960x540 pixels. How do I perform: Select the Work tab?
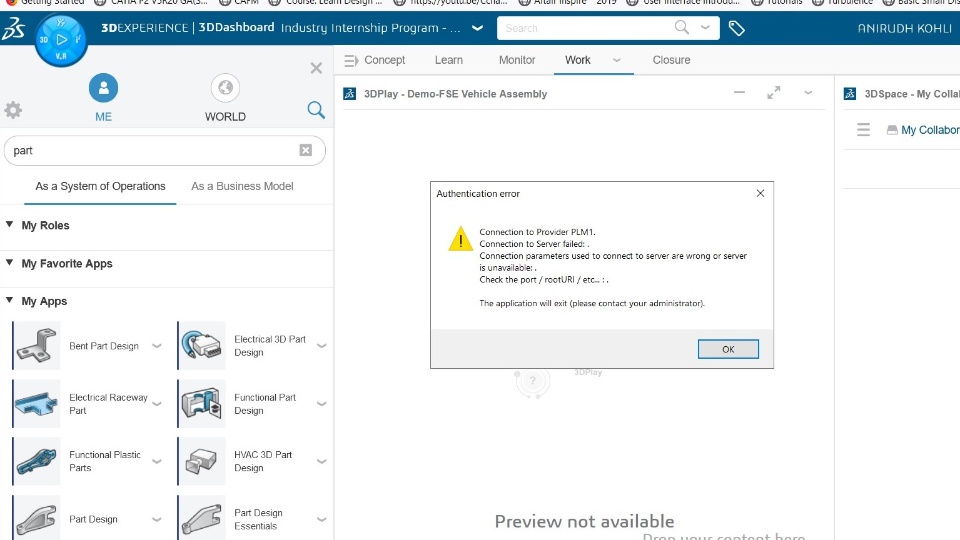click(577, 60)
